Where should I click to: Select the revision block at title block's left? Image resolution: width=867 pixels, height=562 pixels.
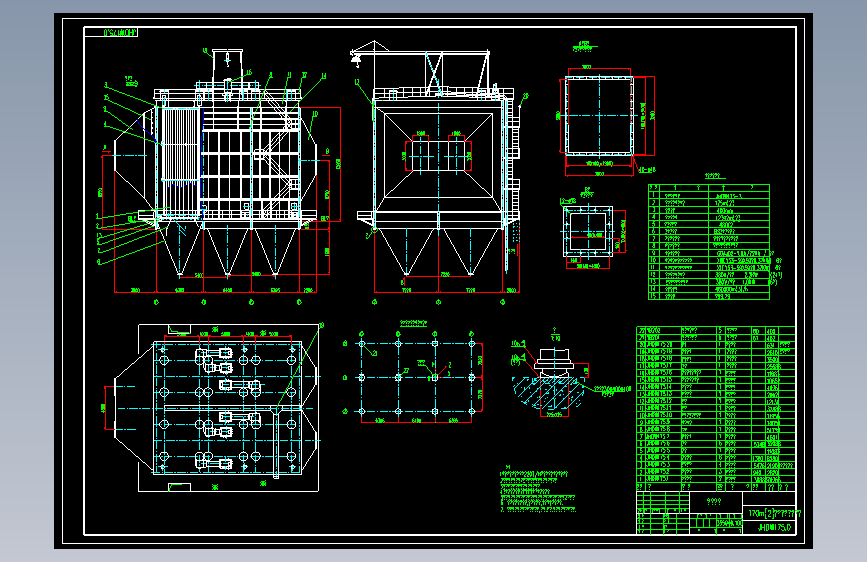coord(662,513)
